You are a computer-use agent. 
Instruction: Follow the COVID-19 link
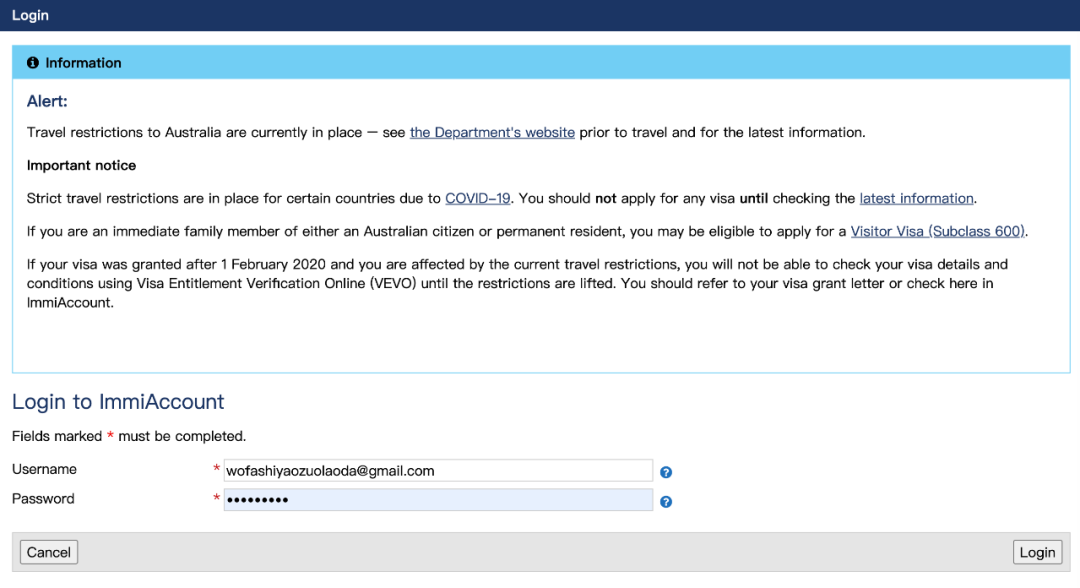(x=478, y=198)
